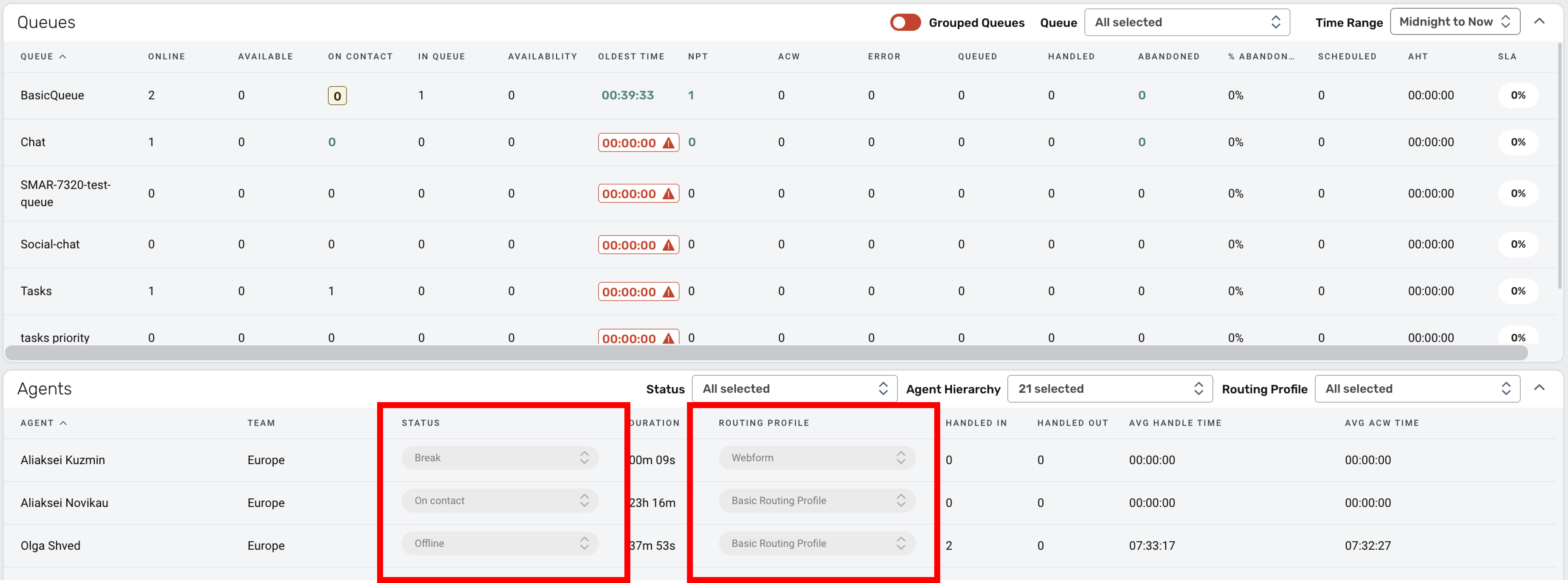Click the Agent column sort arrow
1568x583 pixels.
(63, 423)
